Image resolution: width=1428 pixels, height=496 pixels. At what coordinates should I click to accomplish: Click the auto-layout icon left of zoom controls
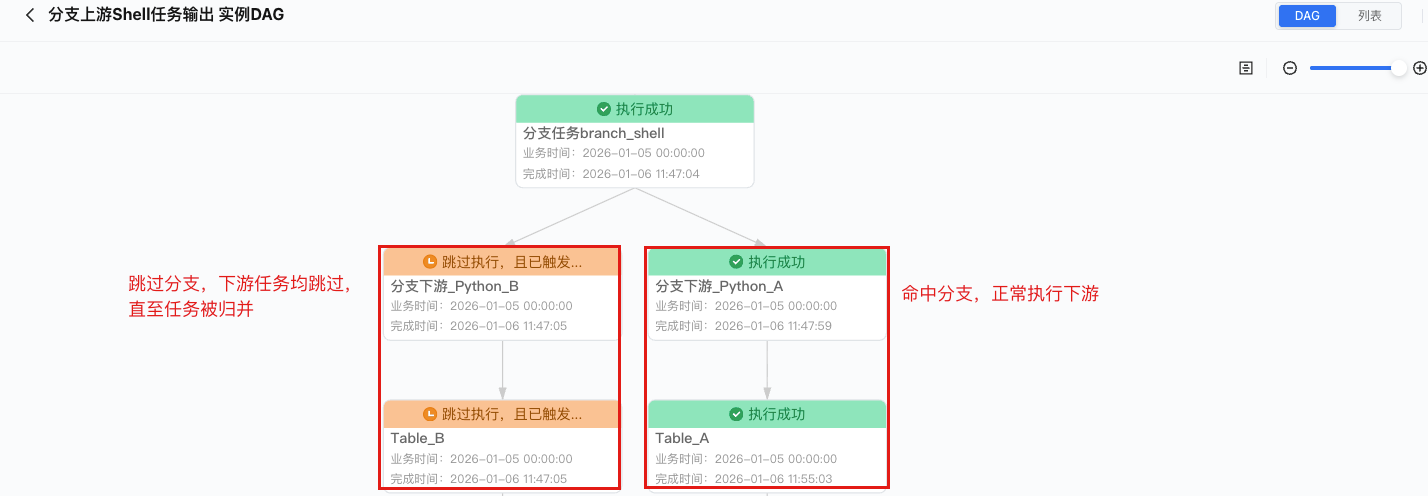(x=1246, y=68)
